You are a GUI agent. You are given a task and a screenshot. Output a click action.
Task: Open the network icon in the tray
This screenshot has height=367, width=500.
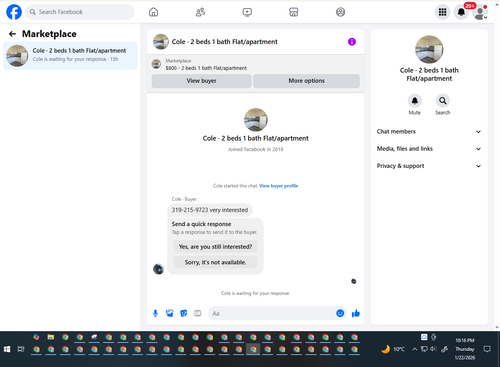pyautogui.click(x=424, y=349)
